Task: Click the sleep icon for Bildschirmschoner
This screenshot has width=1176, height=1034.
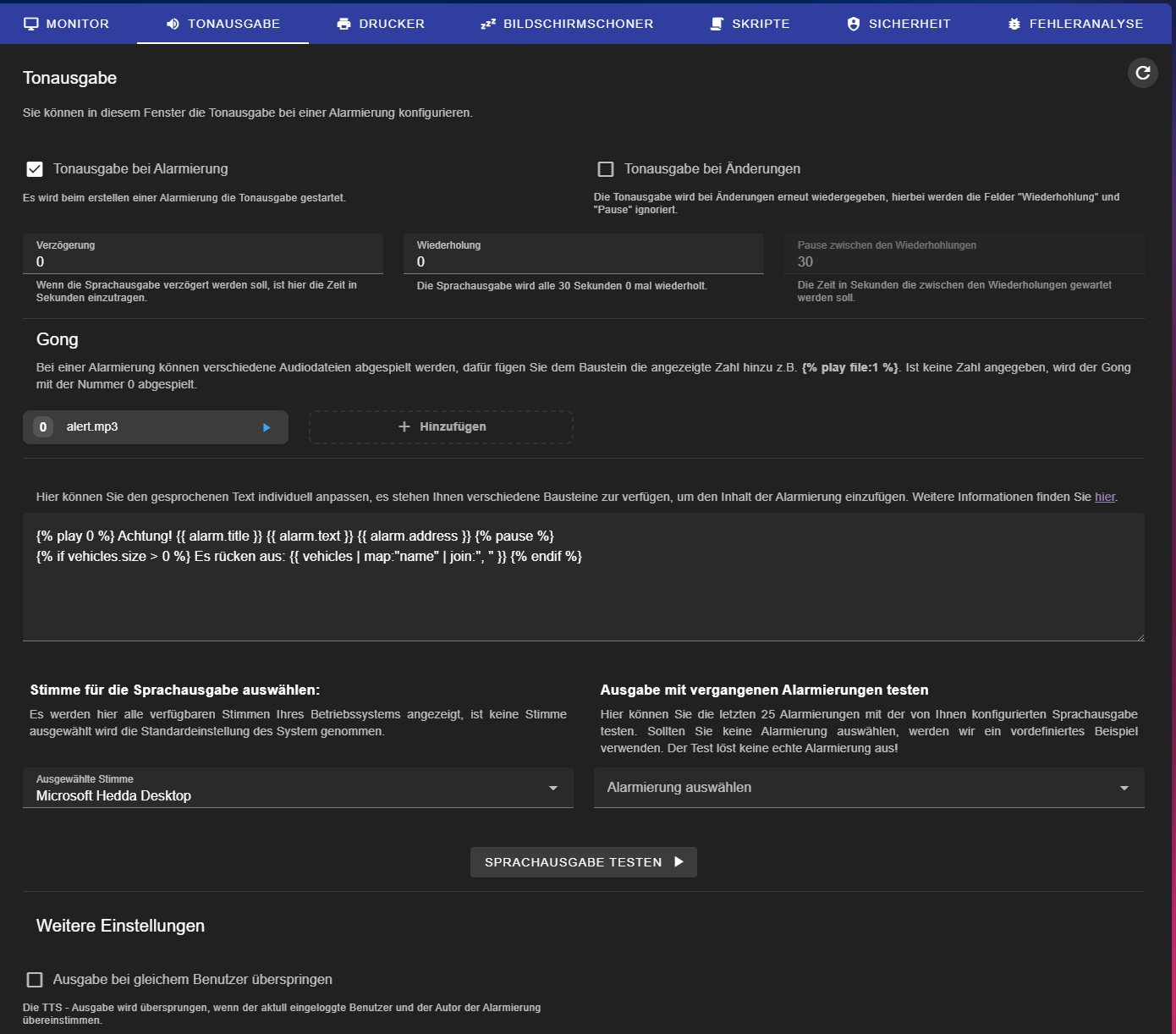Action: pyautogui.click(x=488, y=24)
